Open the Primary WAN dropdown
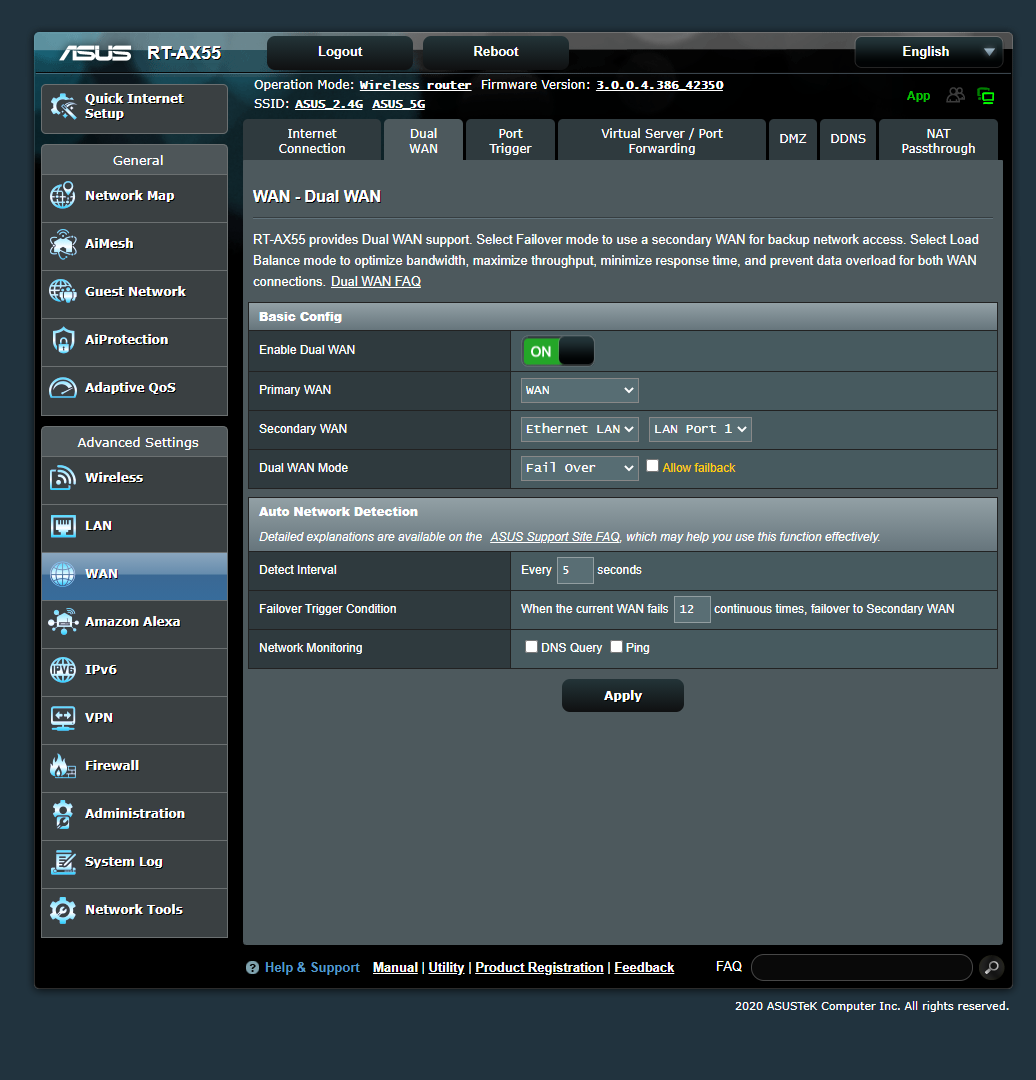This screenshot has width=1036, height=1080. [579, 391]
